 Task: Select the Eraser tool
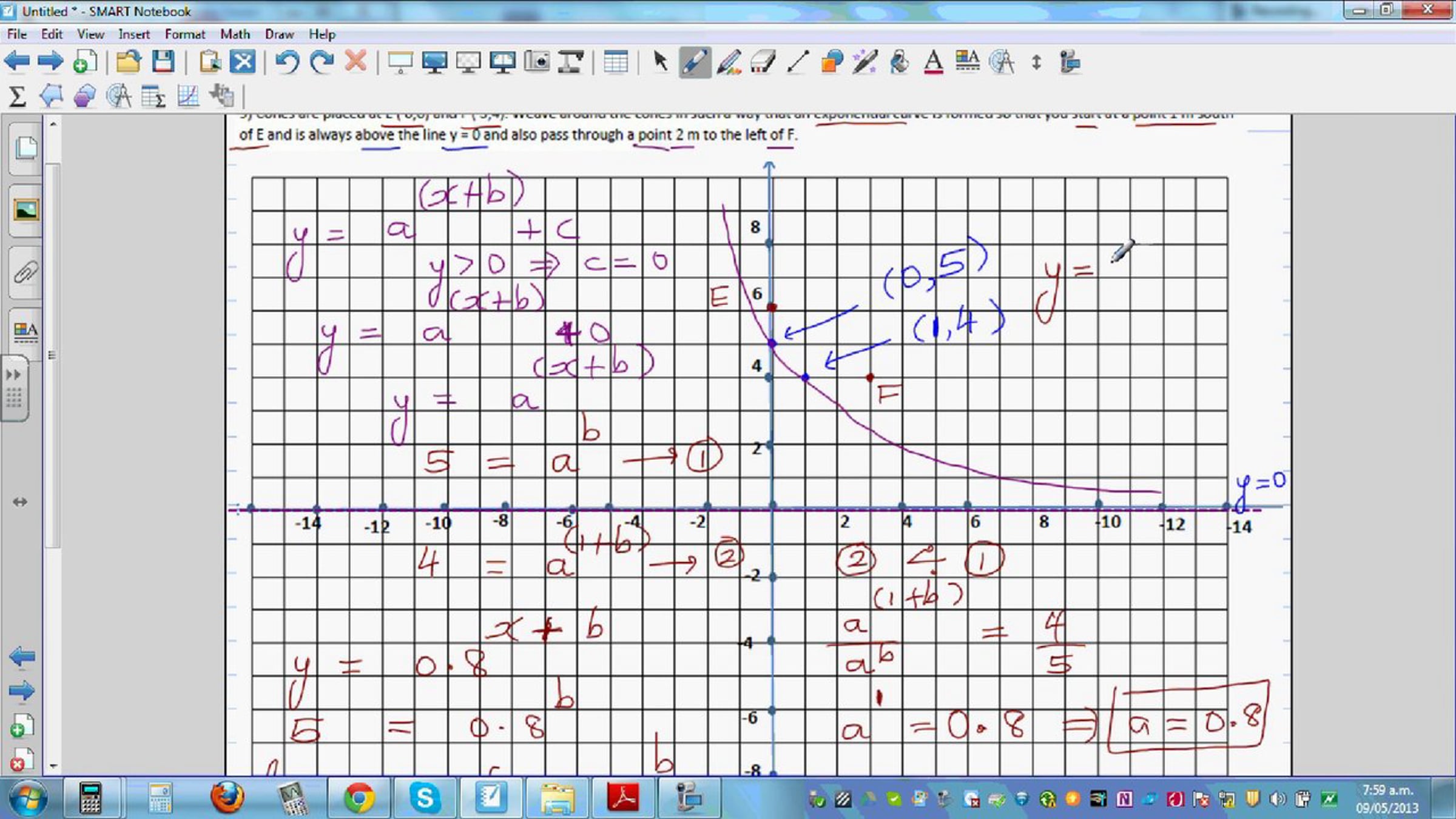pyautogui.click(x=763, y=62)
